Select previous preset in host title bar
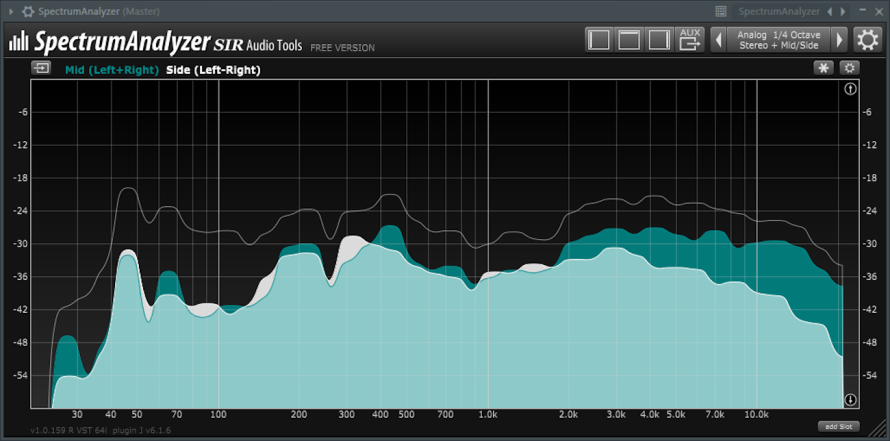The height and width of the screenshot is (441, 890). (x=829, y=11)
